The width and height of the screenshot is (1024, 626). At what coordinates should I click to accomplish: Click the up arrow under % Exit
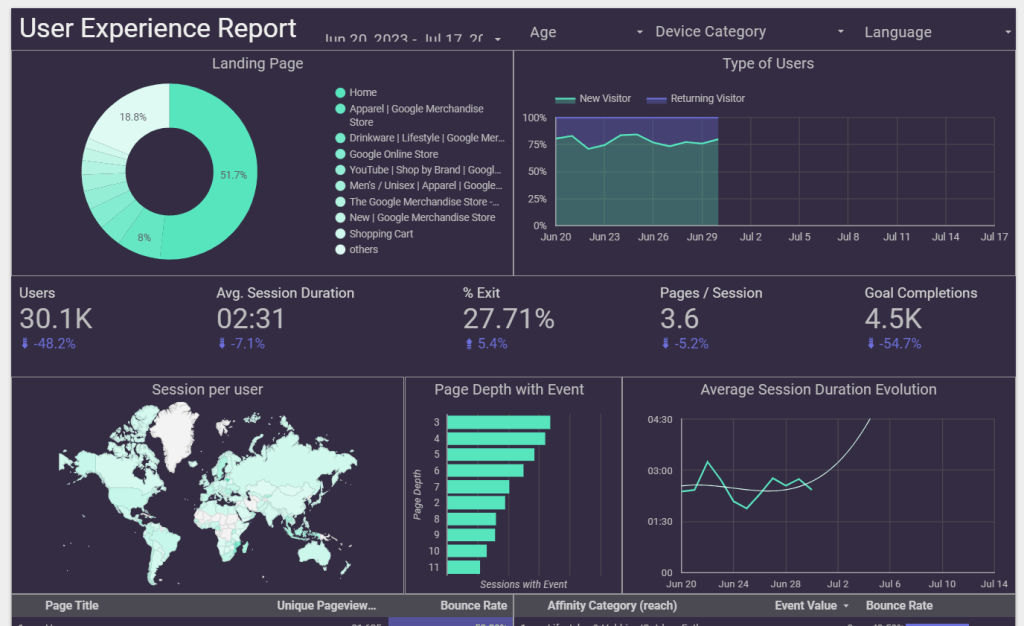pyautogui.click(x=468, y=344)
